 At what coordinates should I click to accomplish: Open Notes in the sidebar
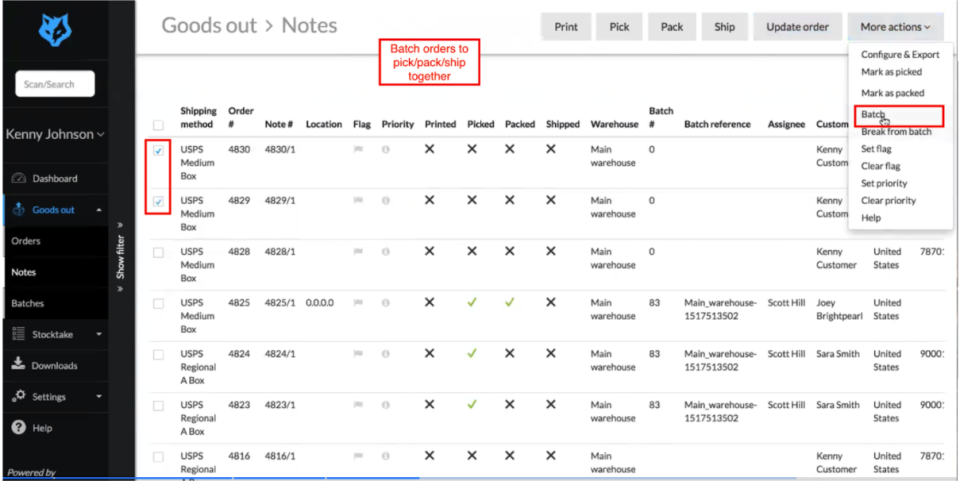coord(23,272)
